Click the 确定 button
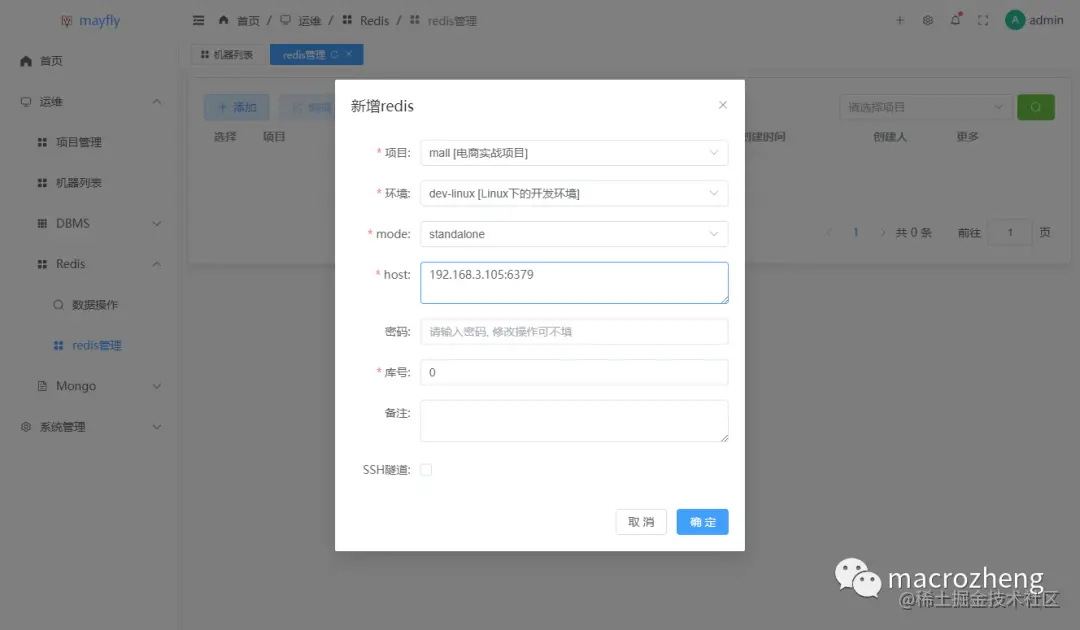Image resolution: width=1080 pixels, height=630 pixels. 703,522
